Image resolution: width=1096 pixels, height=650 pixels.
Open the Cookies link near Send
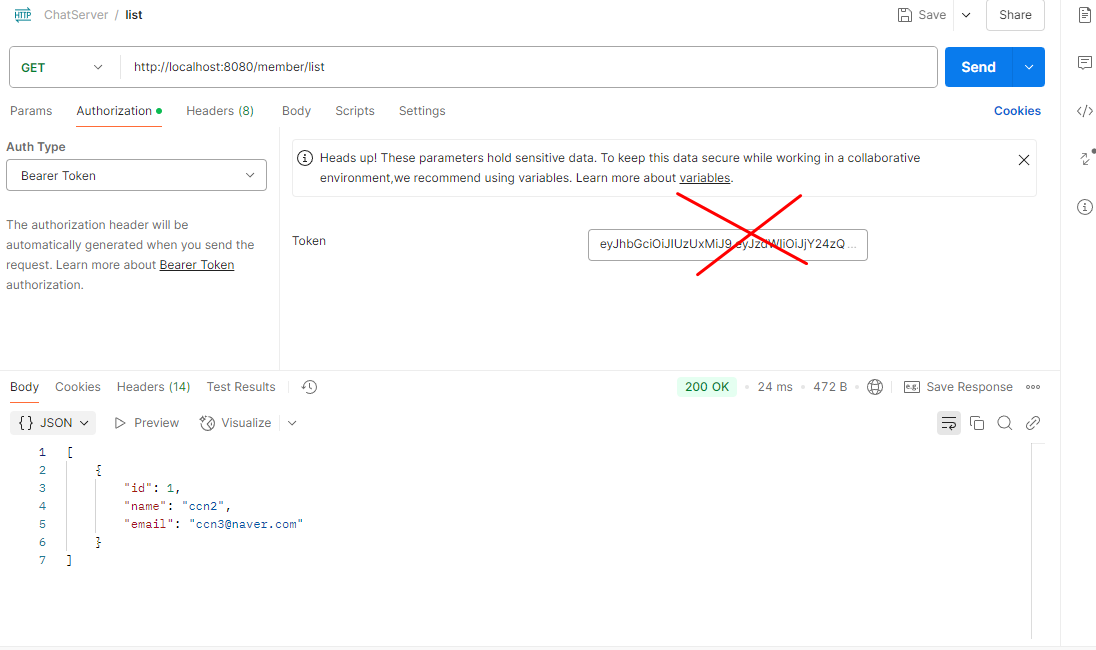pos(1018,111)
